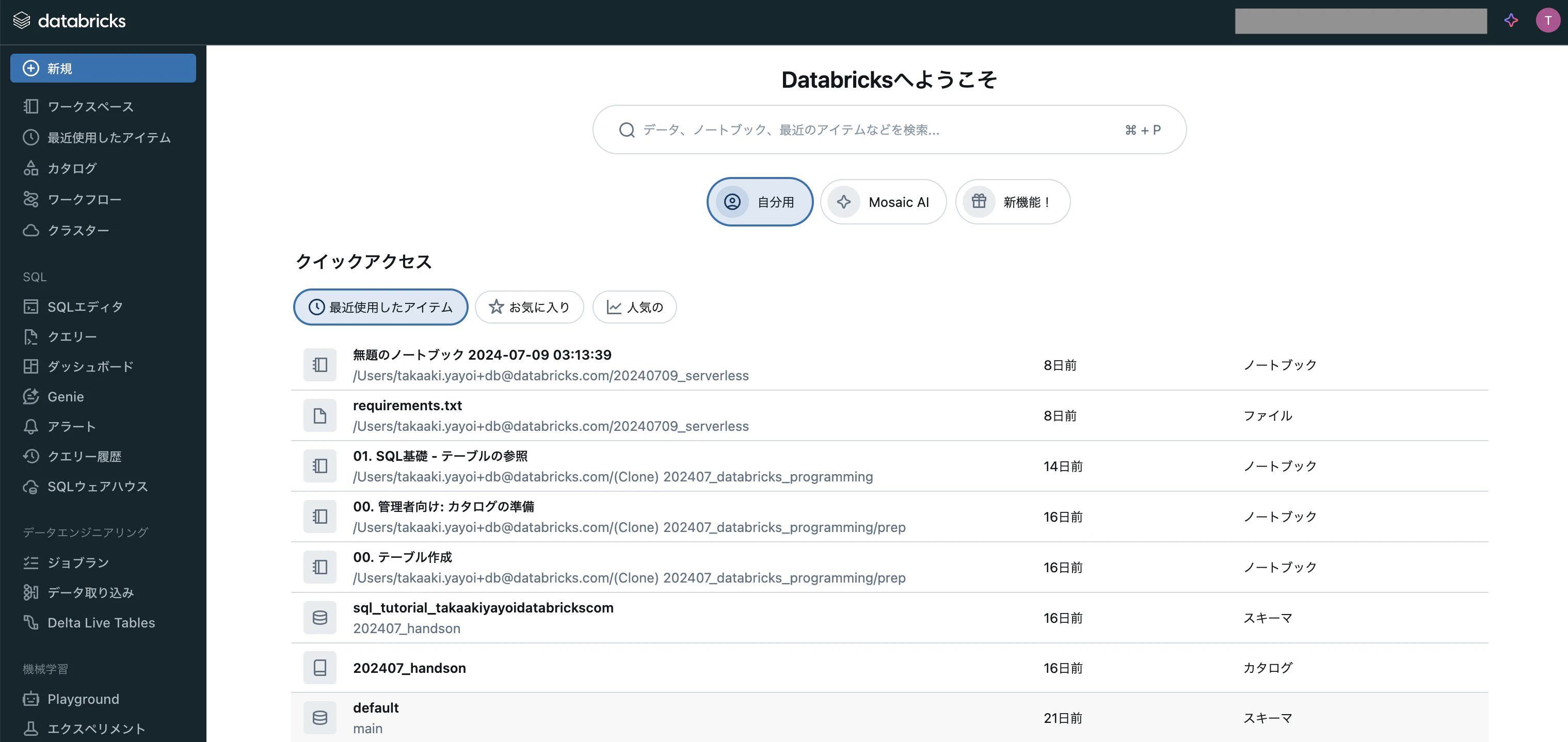
Task: Focus the main search field
Action: coord(889,130)
